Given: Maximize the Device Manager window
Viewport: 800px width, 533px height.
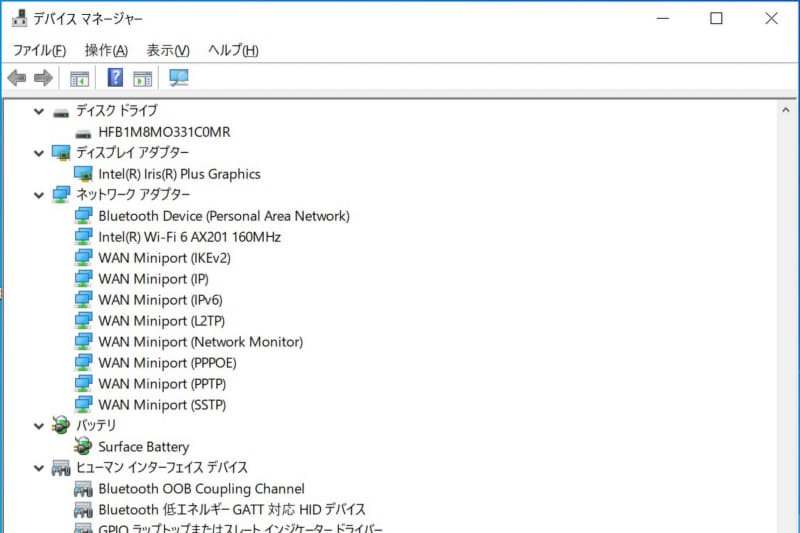Looking at the screenshot, I should tap(716, 18).
